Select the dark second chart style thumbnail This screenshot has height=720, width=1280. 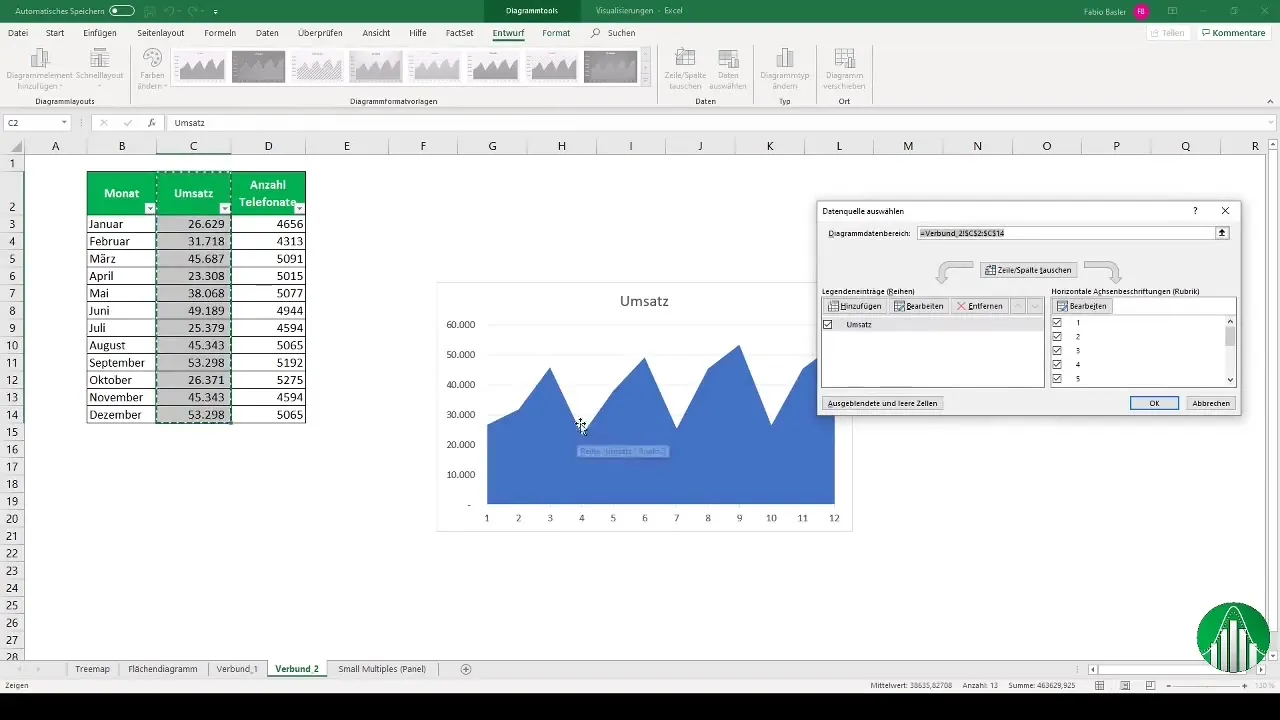tap(258, 67)
